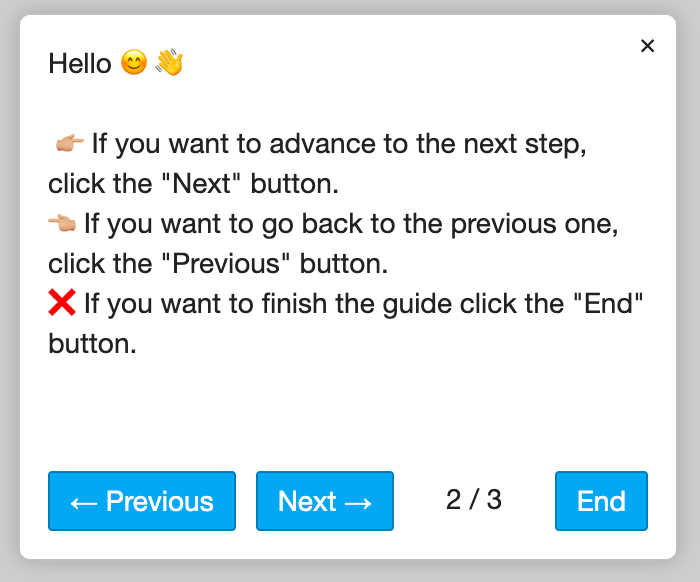Click the right arrow on the Next button
Image resolution: width=700 pixels, height=582 pixels.
pos(358,502)
